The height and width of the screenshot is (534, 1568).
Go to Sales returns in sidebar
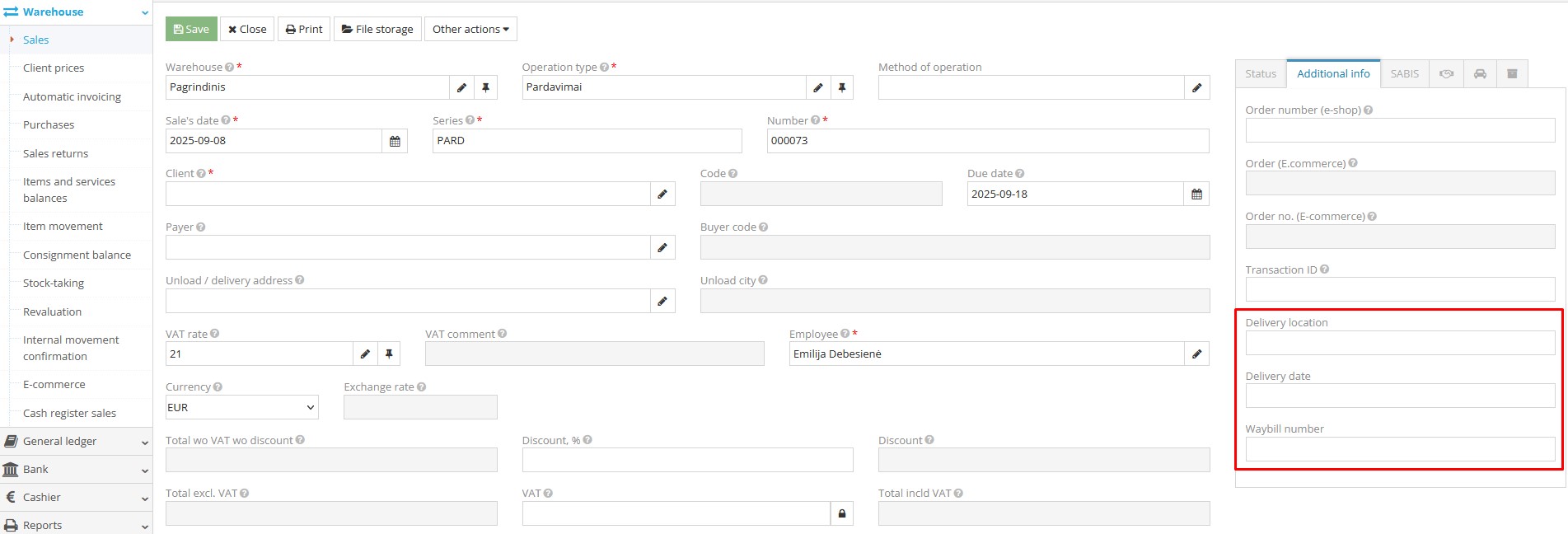click(x=55, y=154)
